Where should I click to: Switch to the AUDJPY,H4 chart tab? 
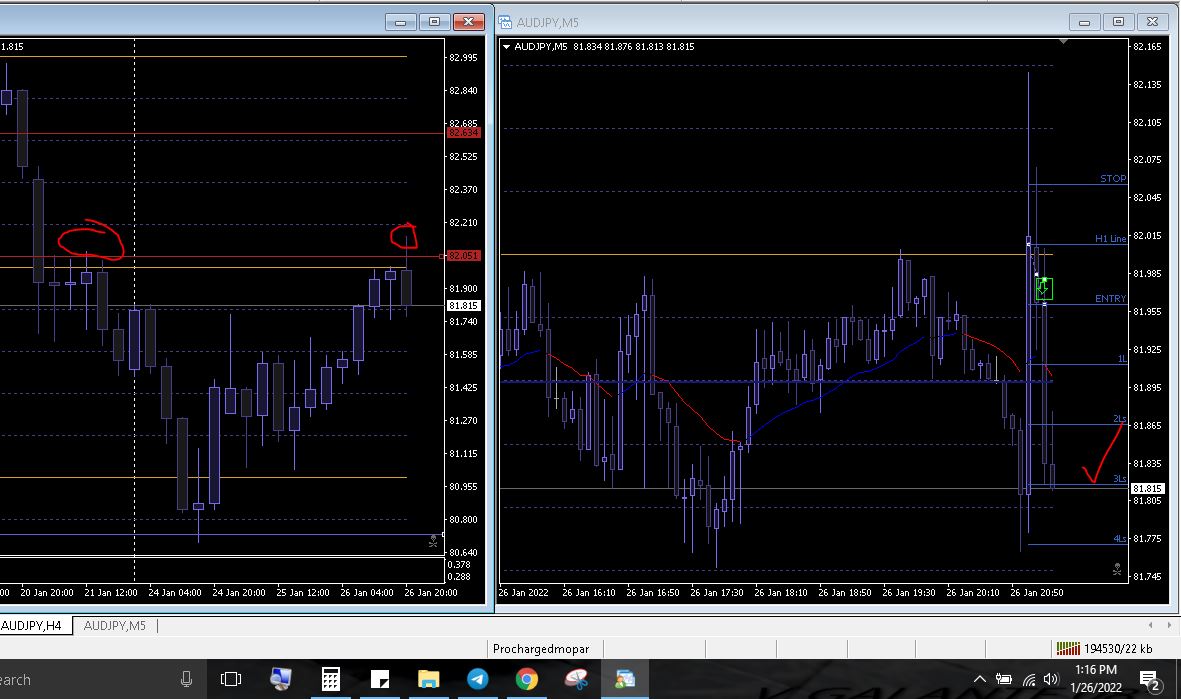pos(33,626)
